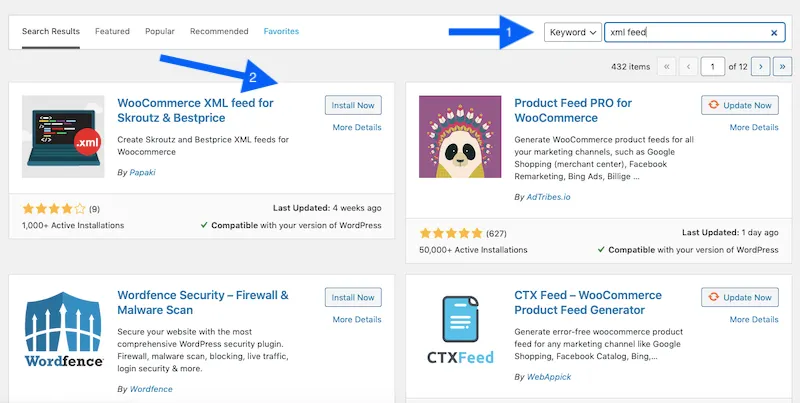Viewport: 800px width, 403px height.
Task: Install WooCommerce XML feed for Skroutz plugin
Action: pos(353,105)
